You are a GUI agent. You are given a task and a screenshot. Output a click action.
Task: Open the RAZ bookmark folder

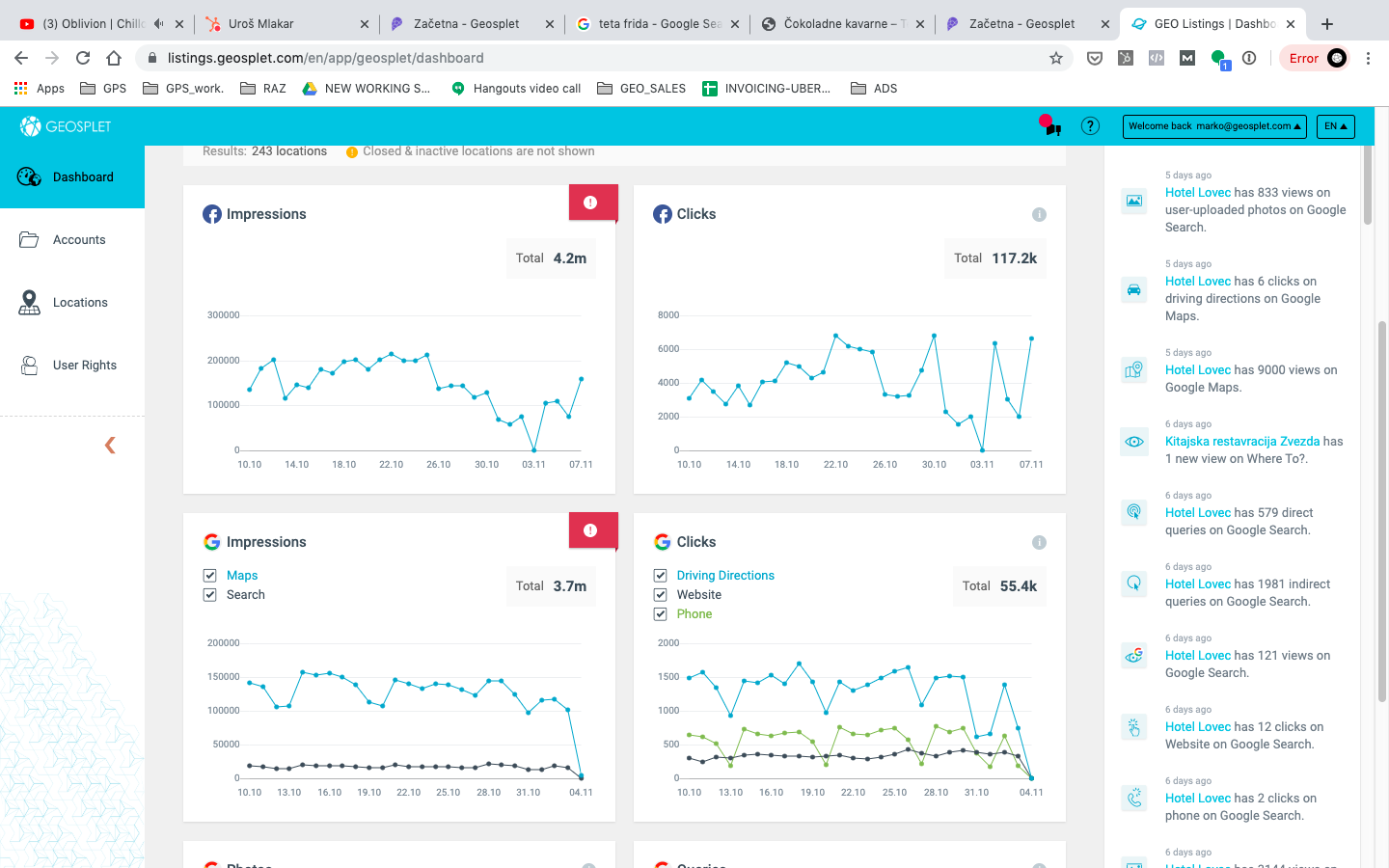(x=263, y=89)
